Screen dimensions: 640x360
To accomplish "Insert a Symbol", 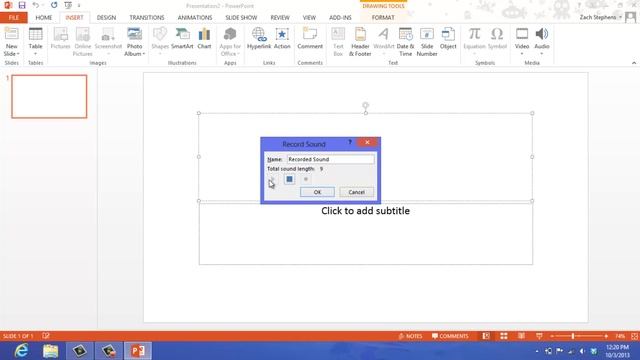I will [x=497, y=38].
